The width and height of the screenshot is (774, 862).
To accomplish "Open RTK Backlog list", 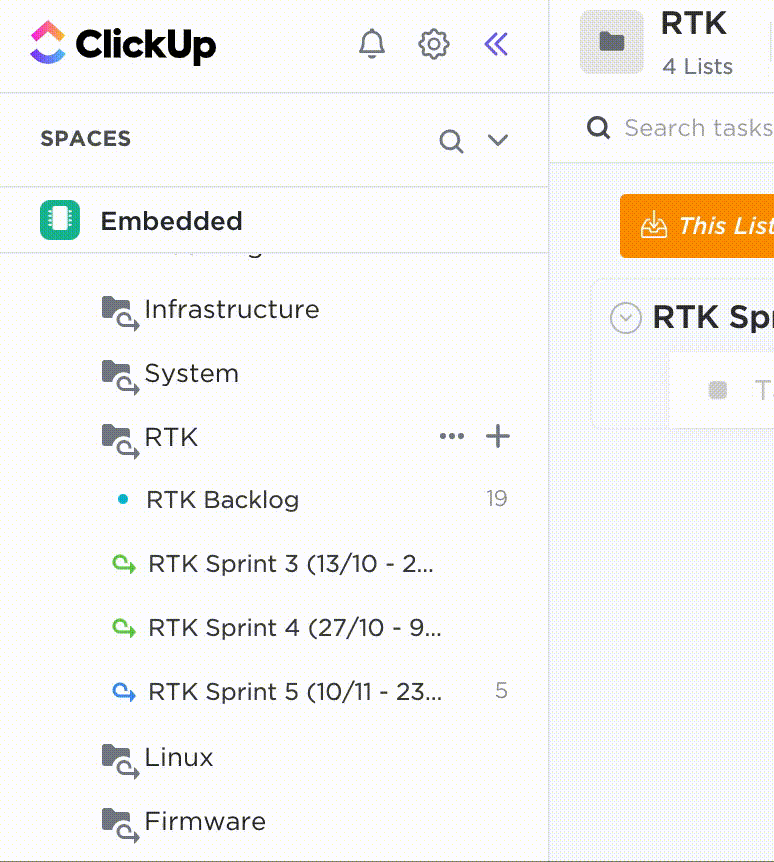I will 223,500.
